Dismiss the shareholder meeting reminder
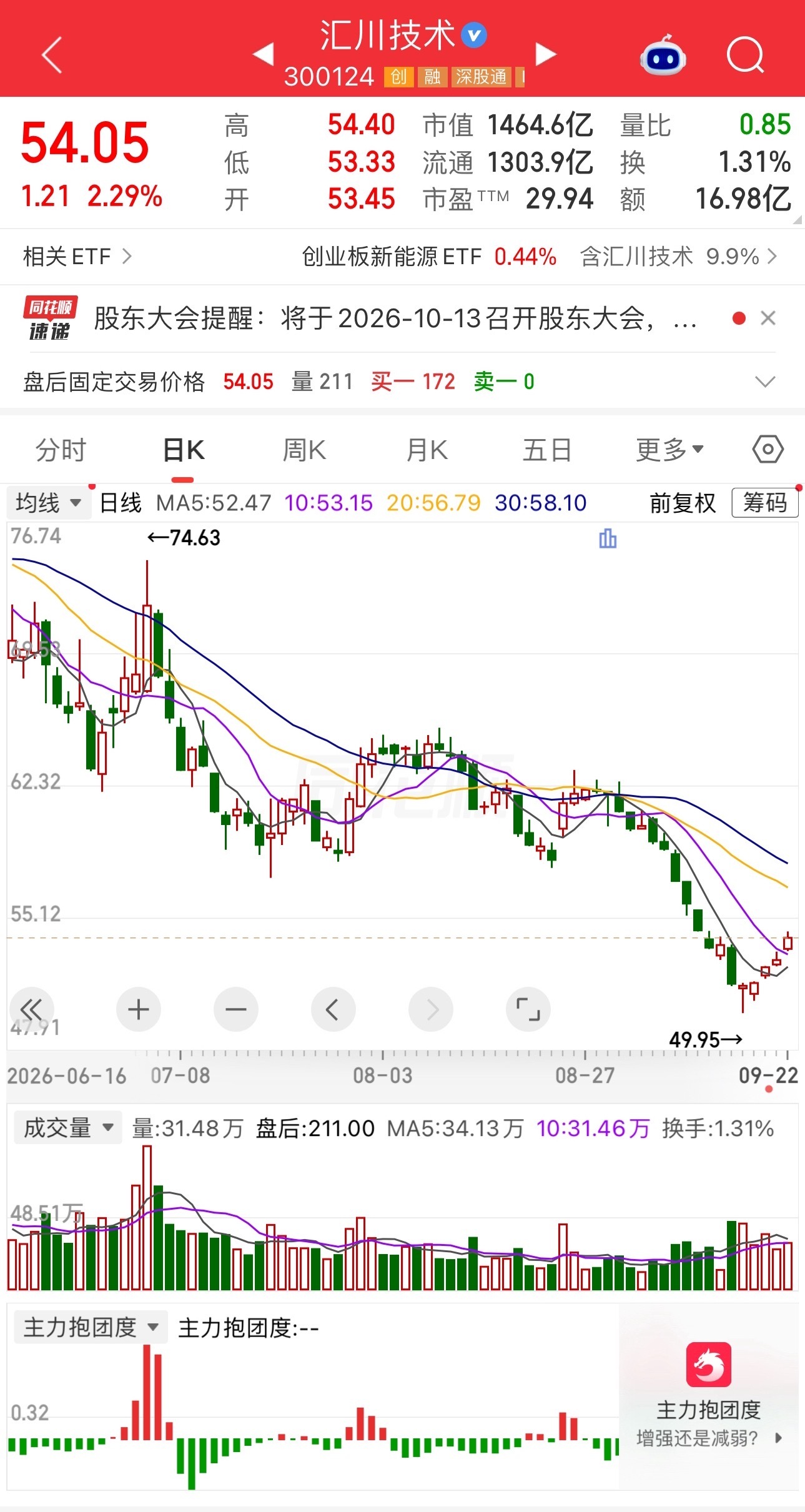This screenshot has height=1512, width=805. click(x=768, y=319)
